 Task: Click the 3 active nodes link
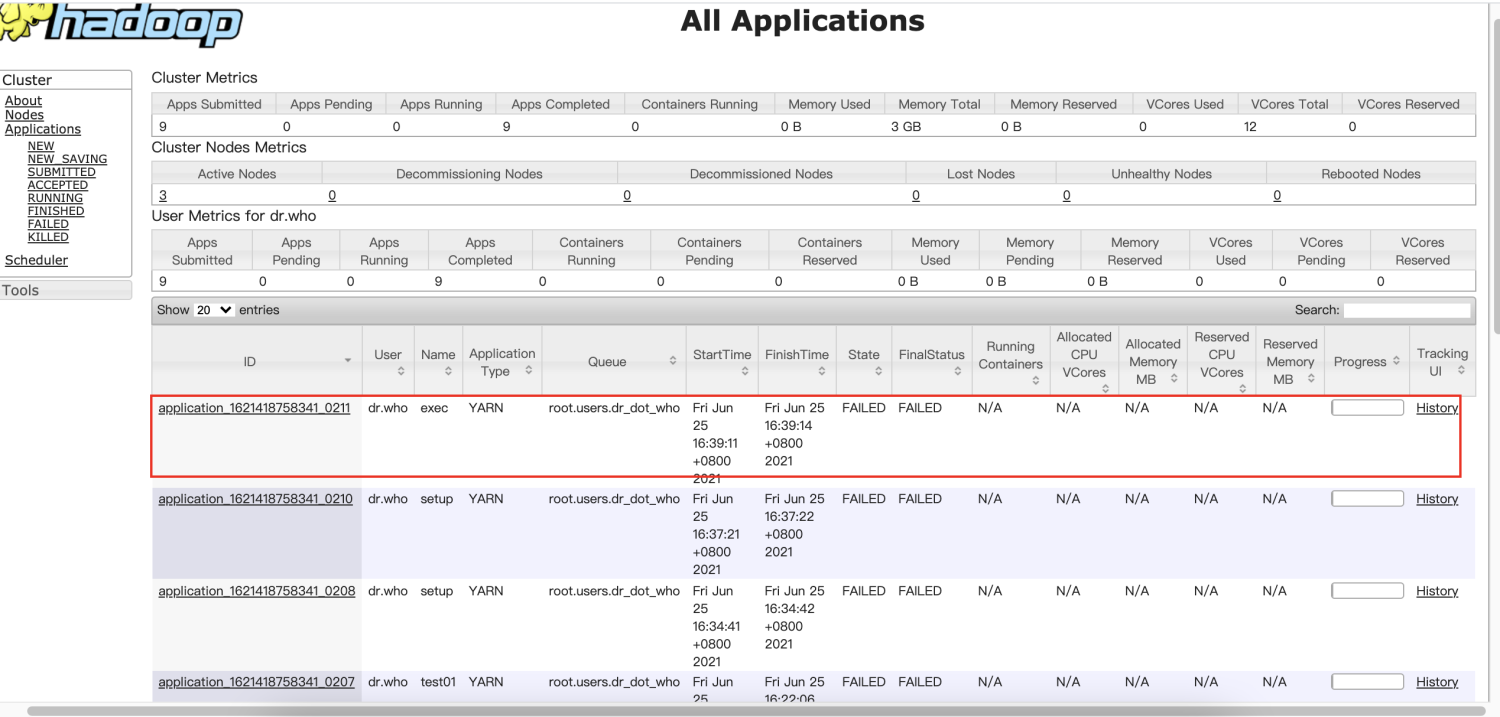point(163,196)
